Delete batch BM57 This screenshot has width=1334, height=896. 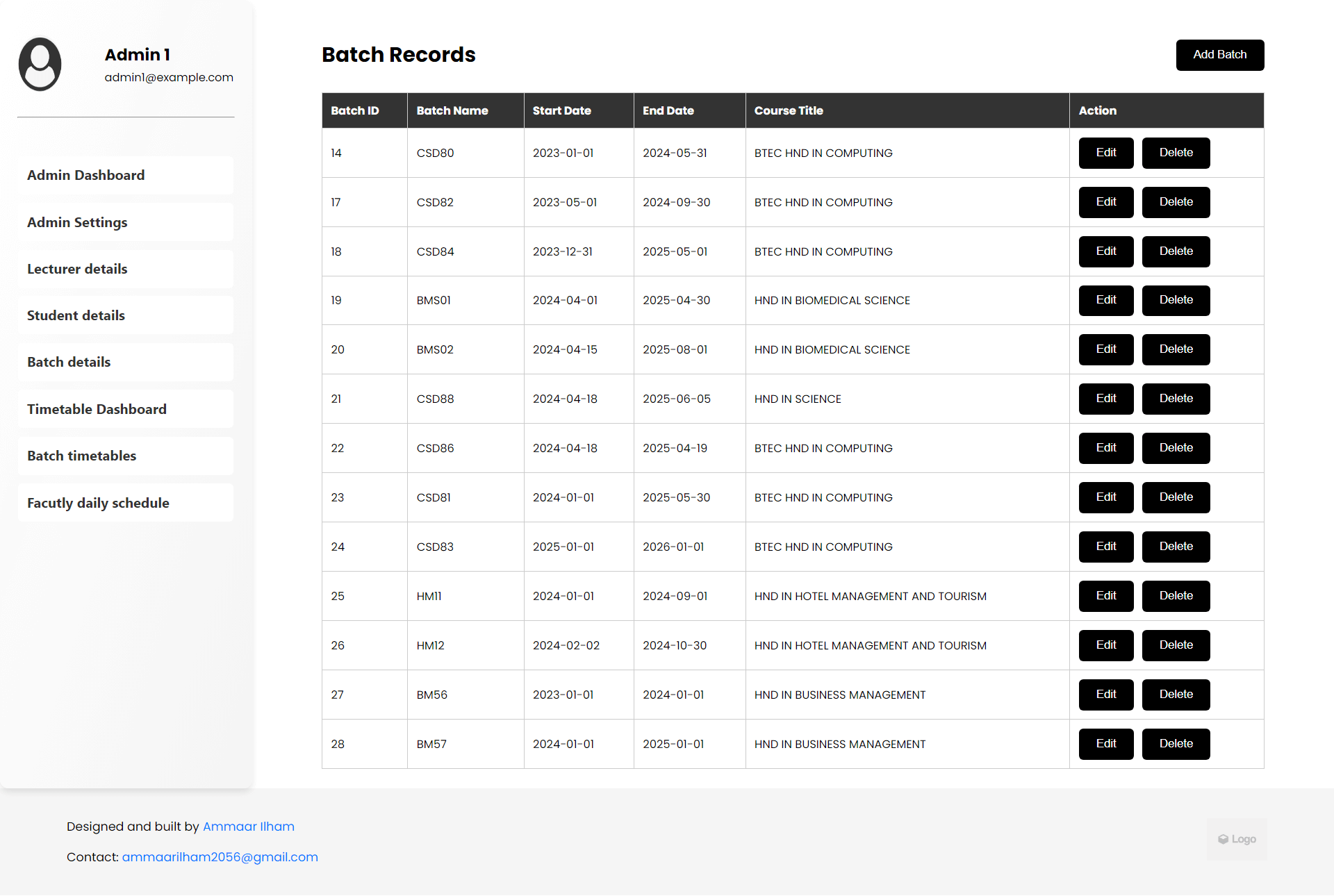tap(1176, 744)
